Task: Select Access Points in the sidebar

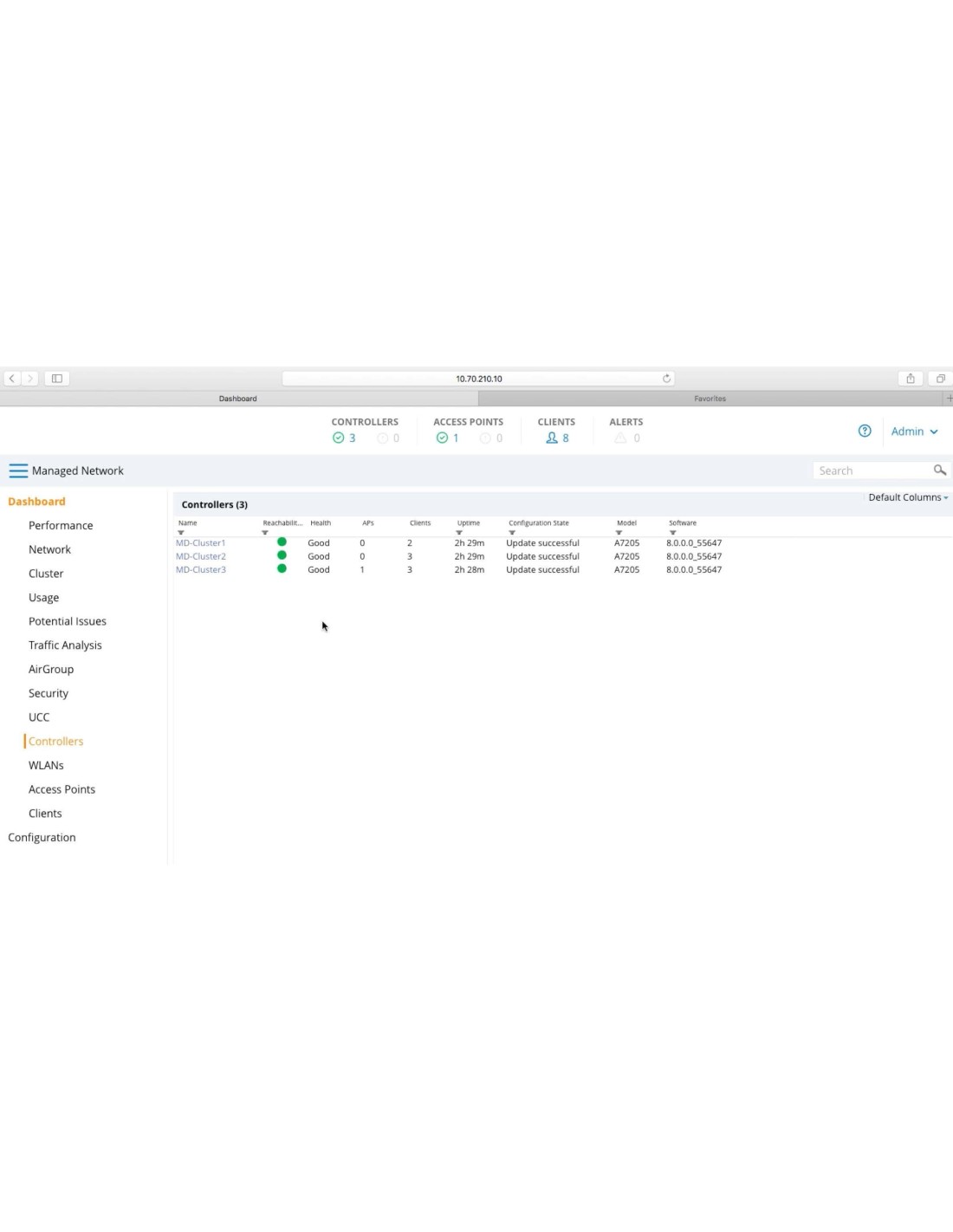Action: [x=62, y=789]
